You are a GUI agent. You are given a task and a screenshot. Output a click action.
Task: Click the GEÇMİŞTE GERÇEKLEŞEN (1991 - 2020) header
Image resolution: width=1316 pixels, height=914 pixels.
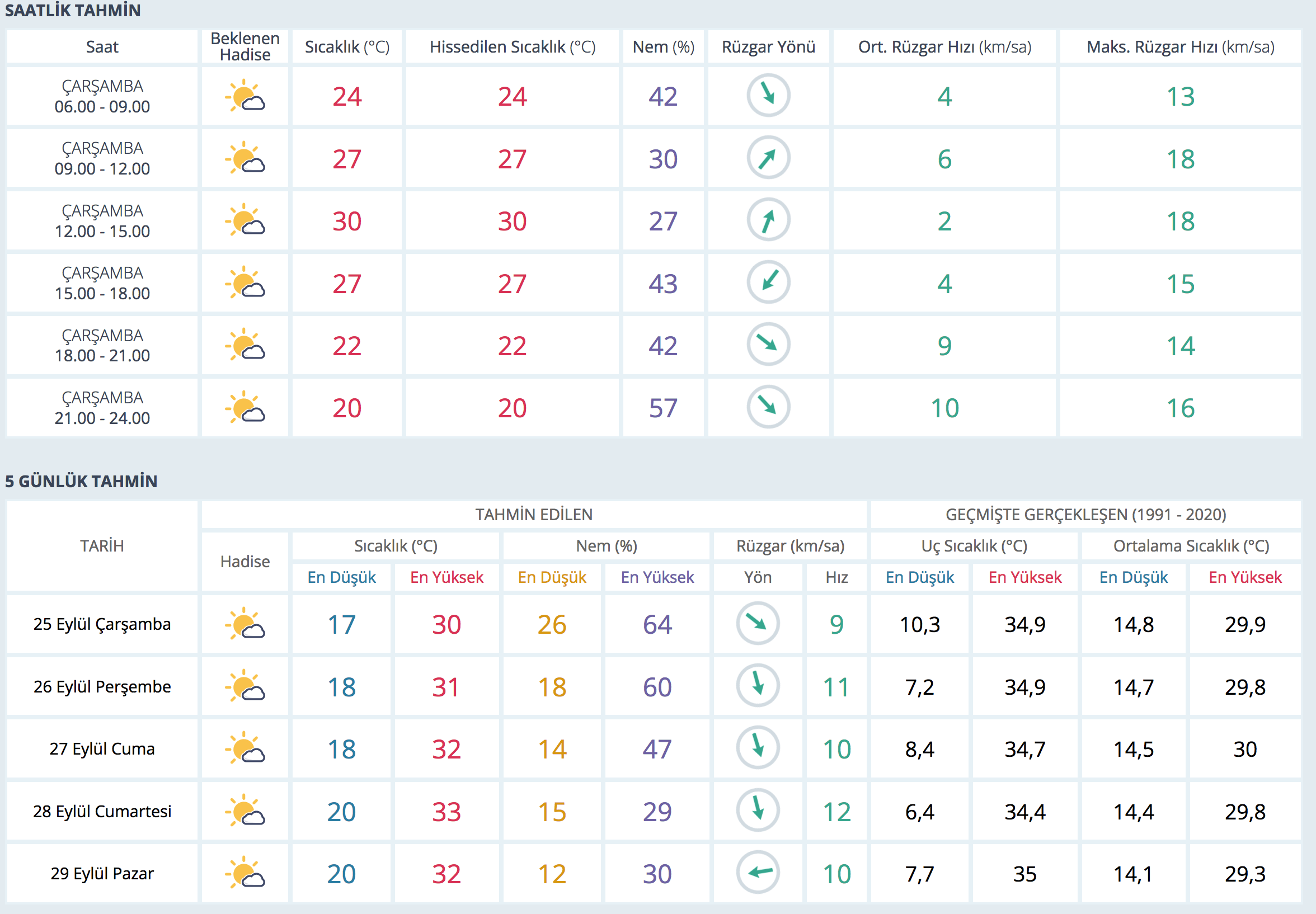(1085, 514)
